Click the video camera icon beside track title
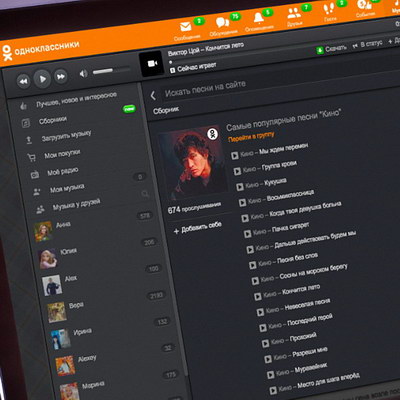 (152, 63)
